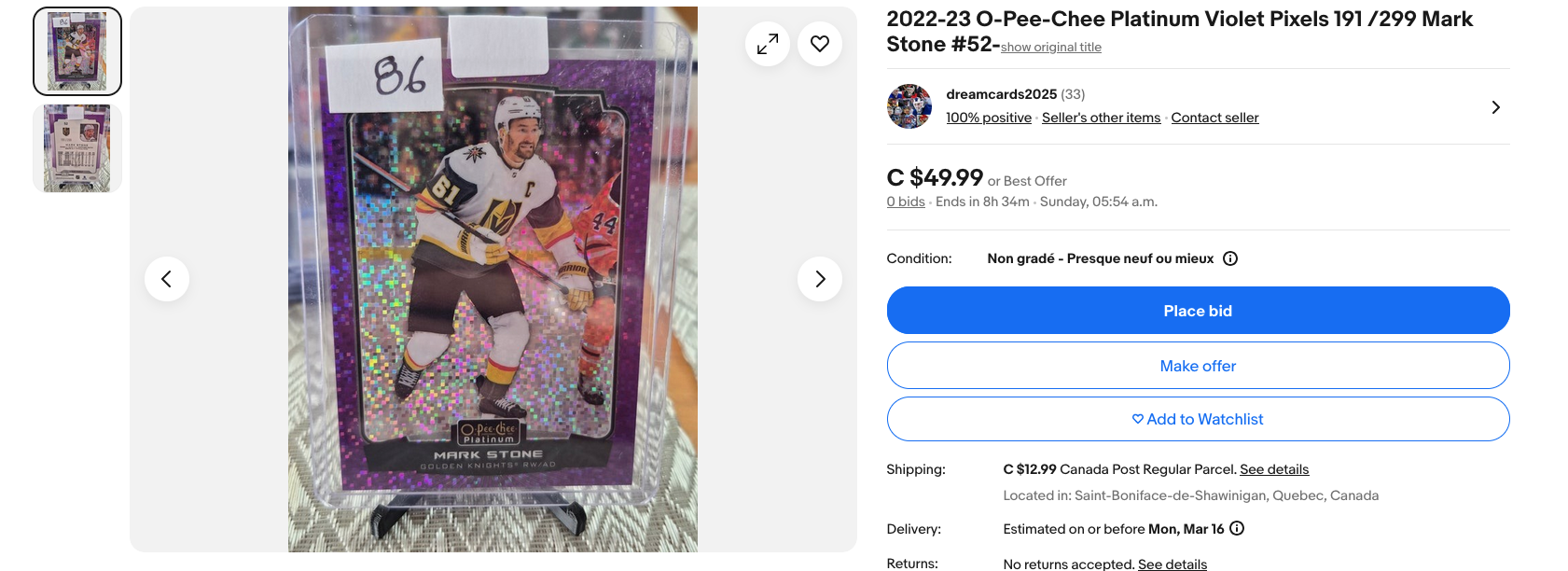Show the next image with right arrow
1568x571 pixels.
(x=820, y=279)
